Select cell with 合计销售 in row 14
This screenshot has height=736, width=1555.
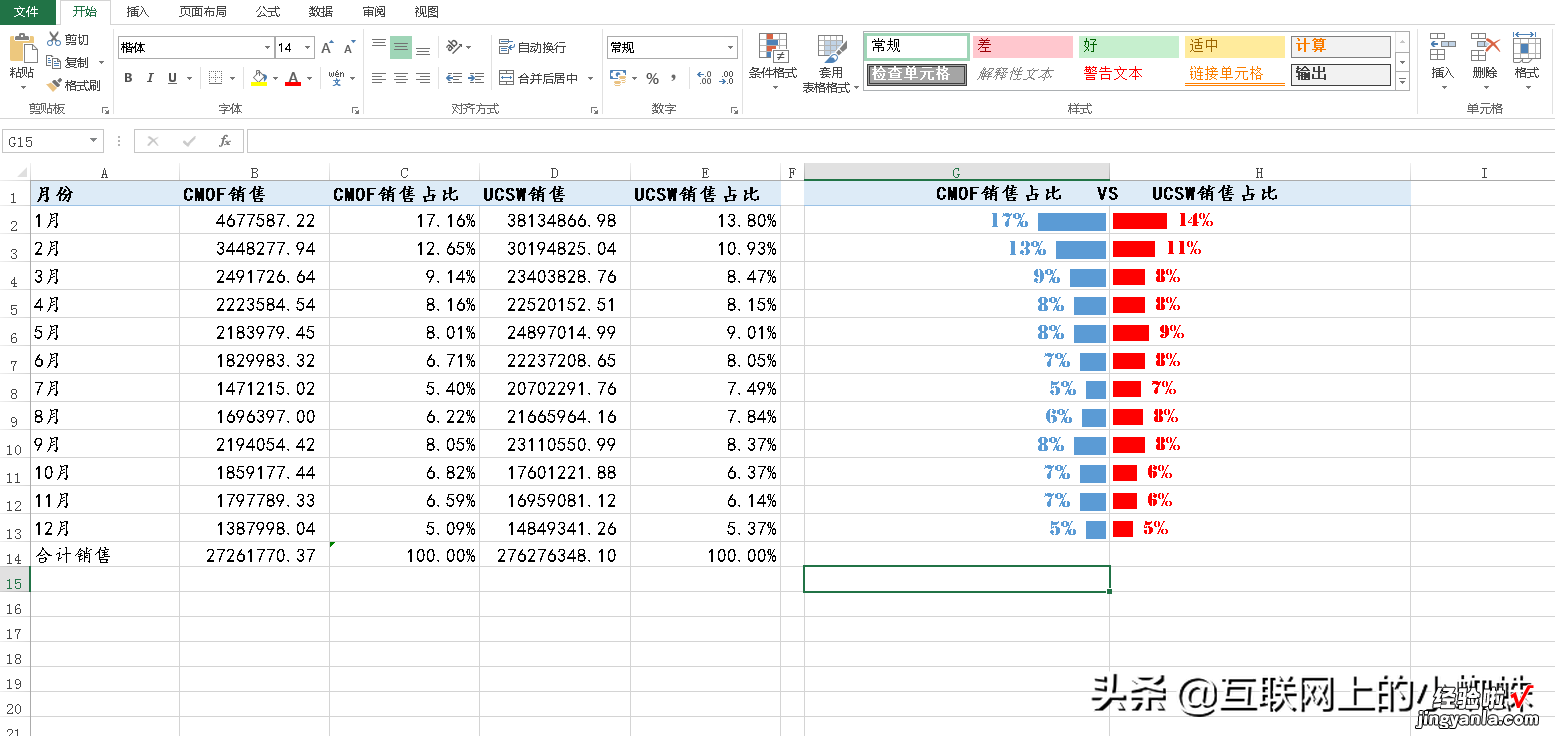105,555
